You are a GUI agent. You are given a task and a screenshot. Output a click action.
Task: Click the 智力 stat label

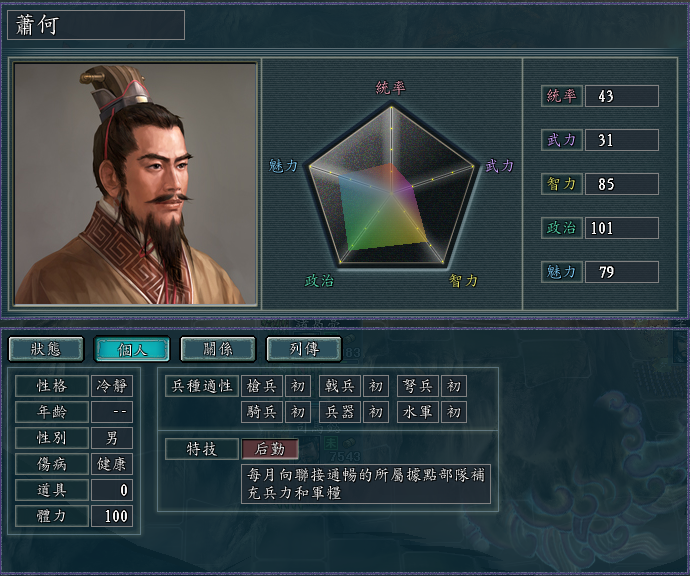[562, 184]
